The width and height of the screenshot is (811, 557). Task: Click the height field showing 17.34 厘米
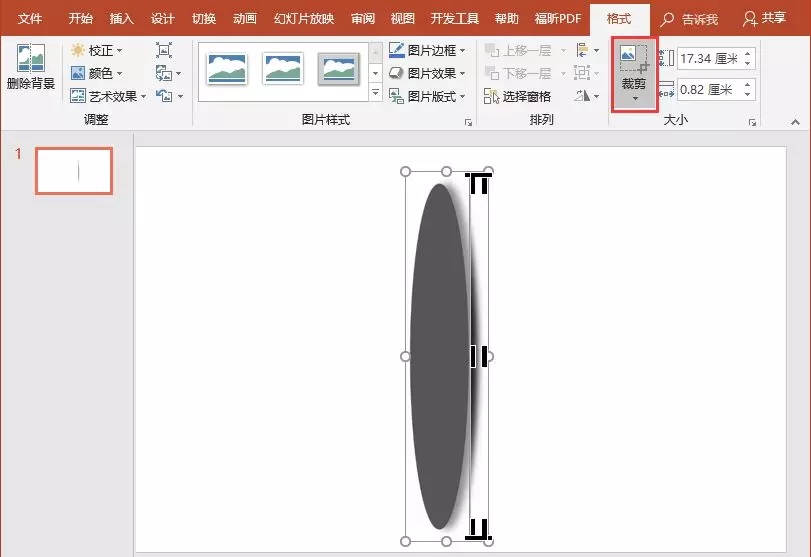[709, 58]
